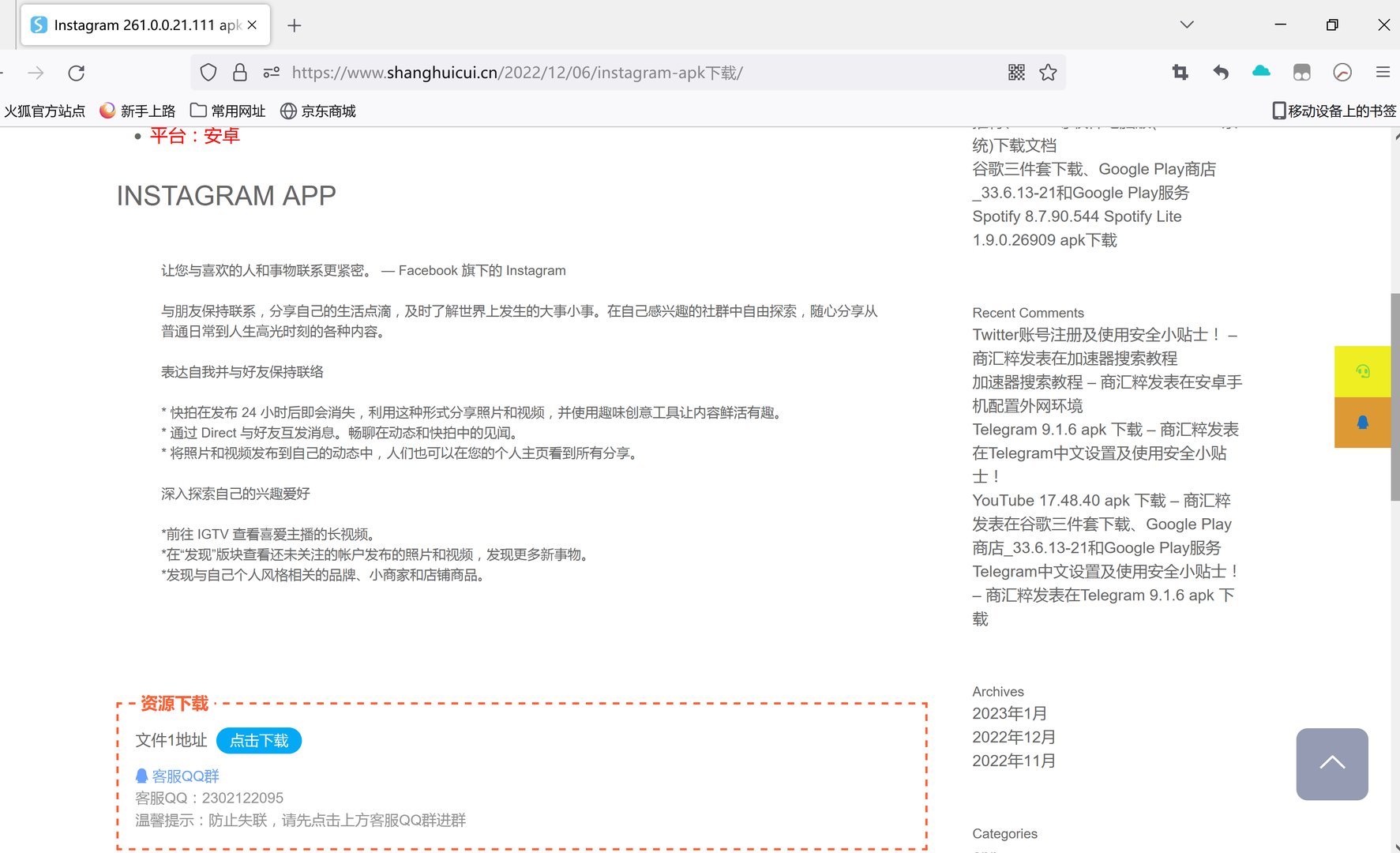Image resolution: width=1400 pixels, height=853 pixels.
Task: Take a screenshot with the crop tool icon
Action: tap(1180, 72)
